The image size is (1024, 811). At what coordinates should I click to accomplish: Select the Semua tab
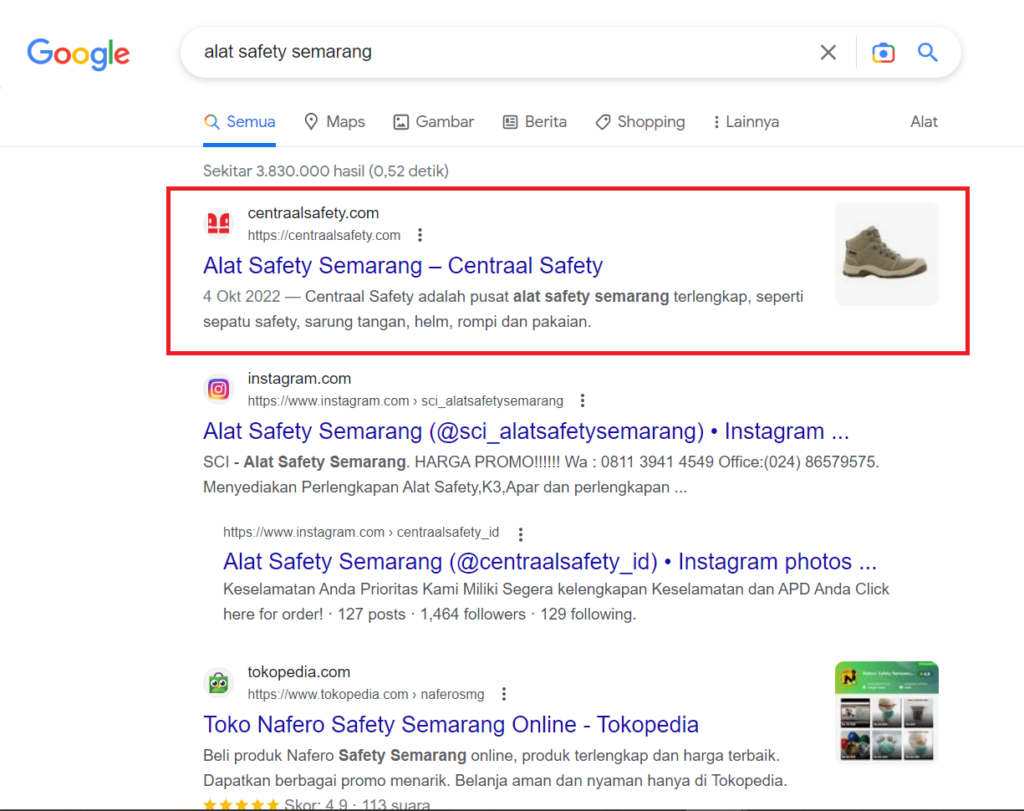click(240, 122)
